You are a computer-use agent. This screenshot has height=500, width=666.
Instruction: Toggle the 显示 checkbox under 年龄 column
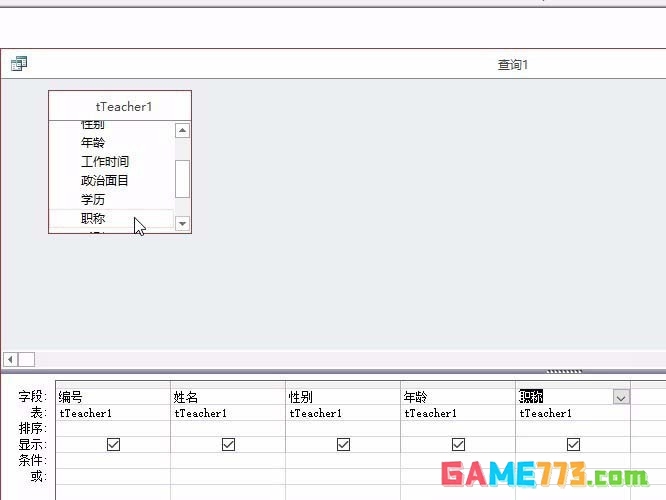coord(458,444)
